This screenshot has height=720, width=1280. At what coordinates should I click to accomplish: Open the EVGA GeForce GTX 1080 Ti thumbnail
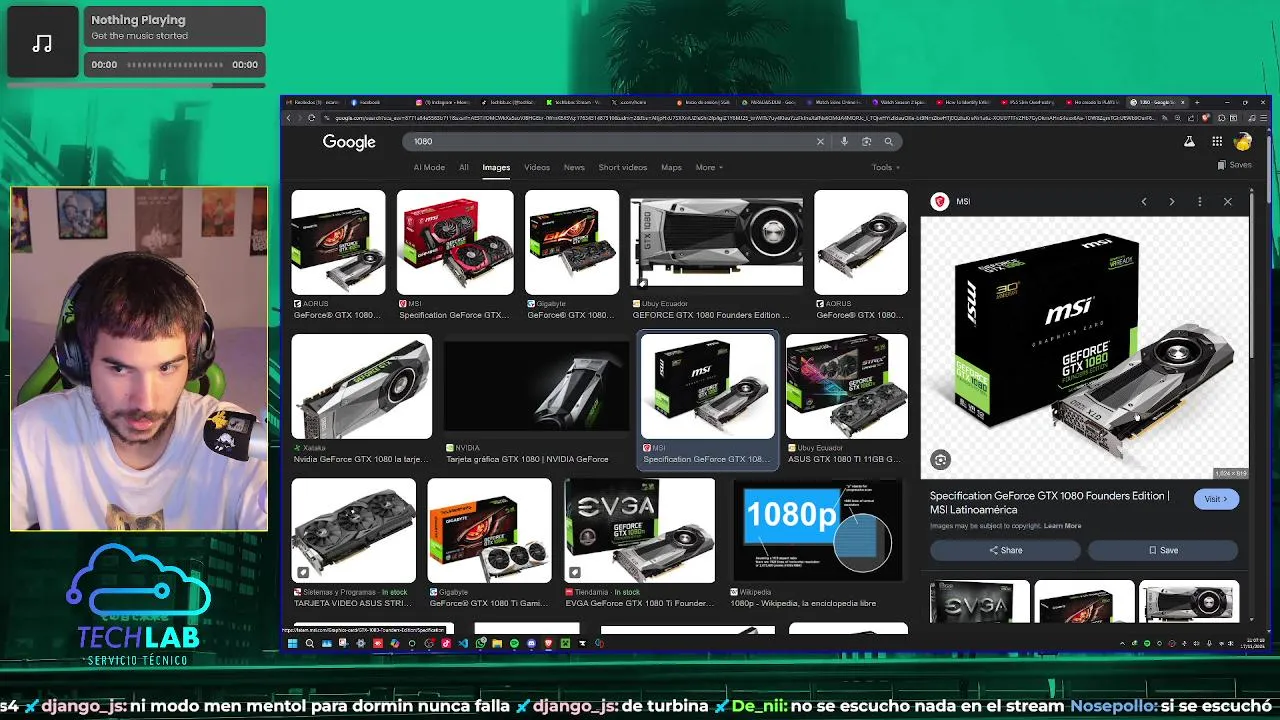pyautogui.click(x=640, y=530)
